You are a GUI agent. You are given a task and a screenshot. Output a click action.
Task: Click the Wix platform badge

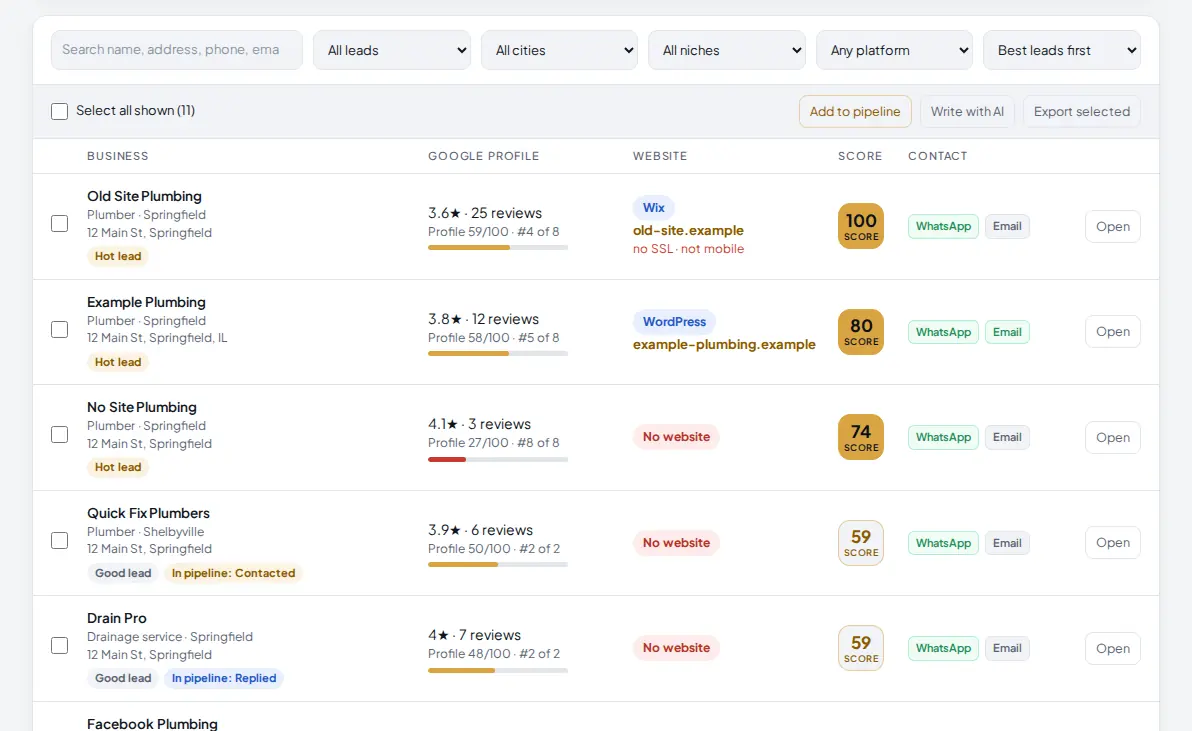[x=654, y=207]
